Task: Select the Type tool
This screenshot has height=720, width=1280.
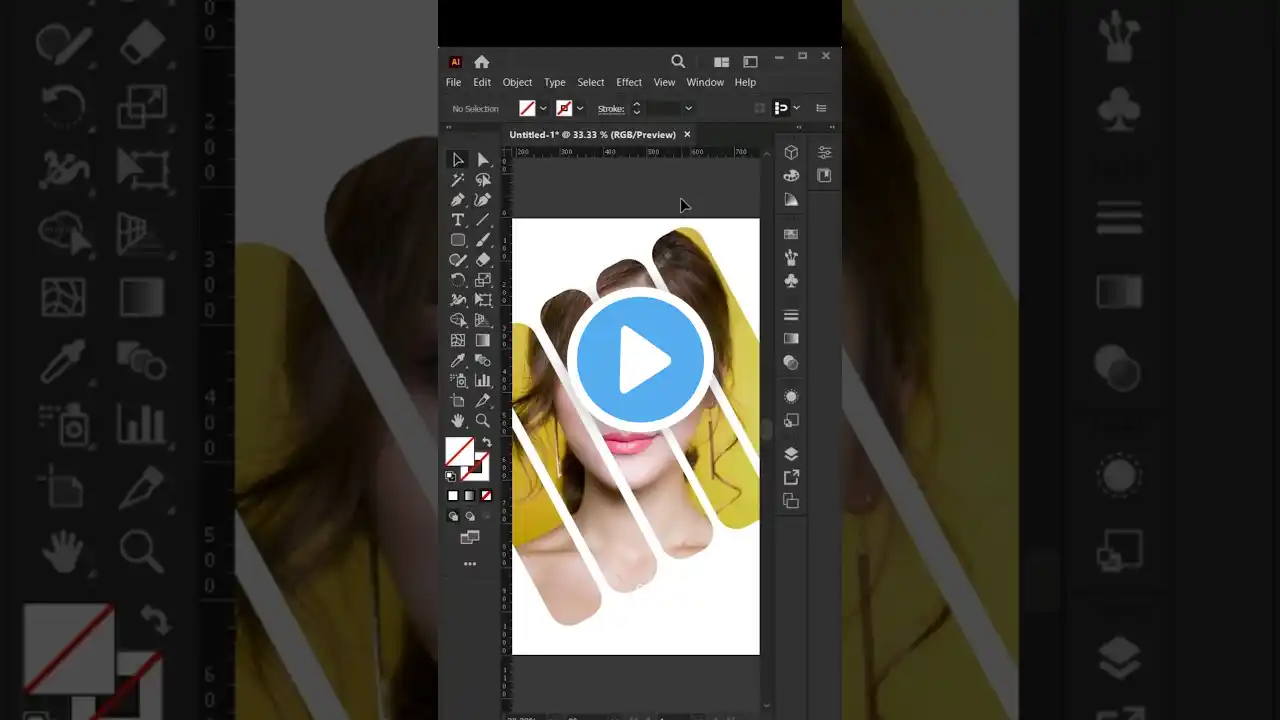Action: coord(457,220)
